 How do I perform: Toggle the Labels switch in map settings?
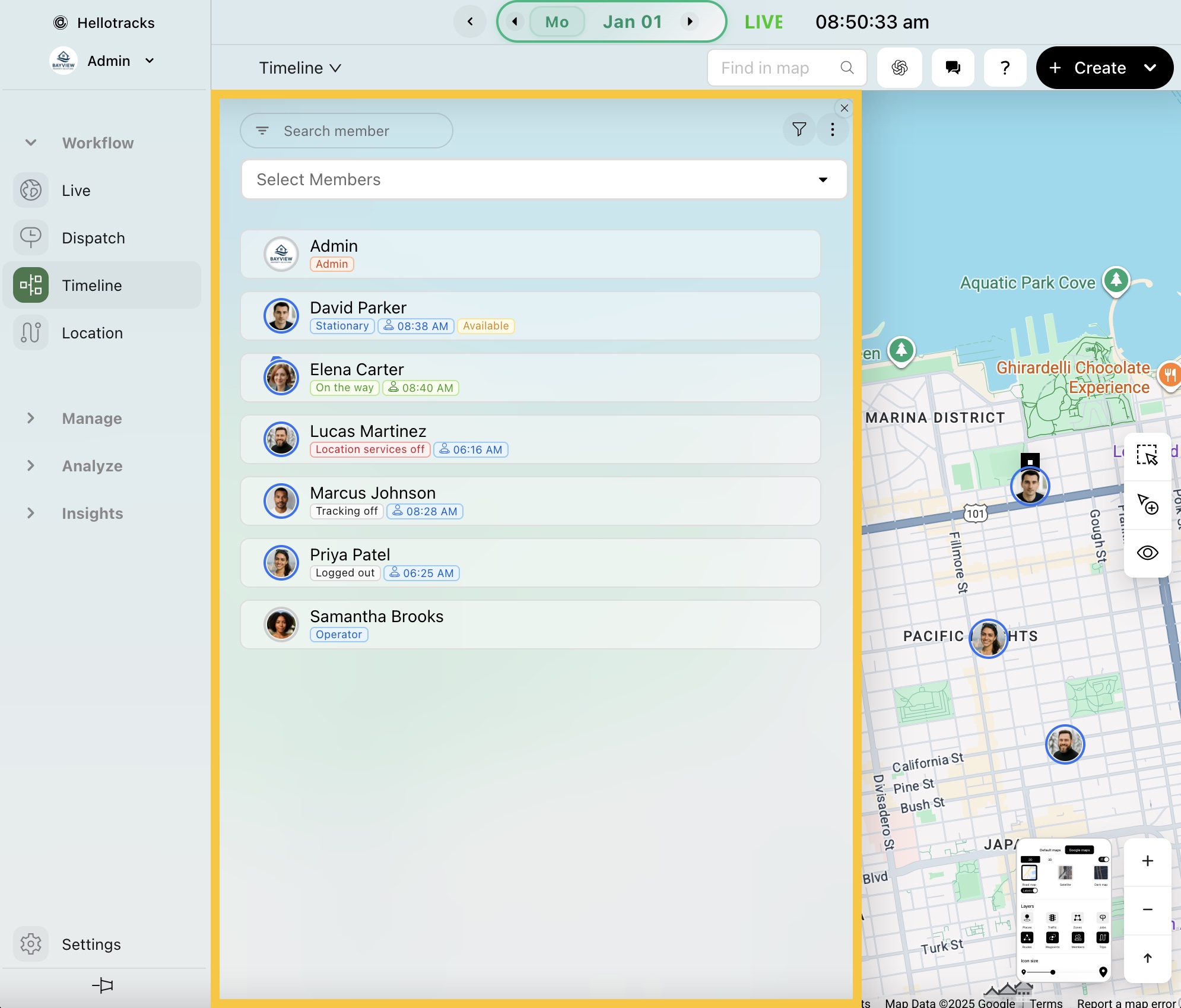pyautogui.click(x=1030, y=890)
